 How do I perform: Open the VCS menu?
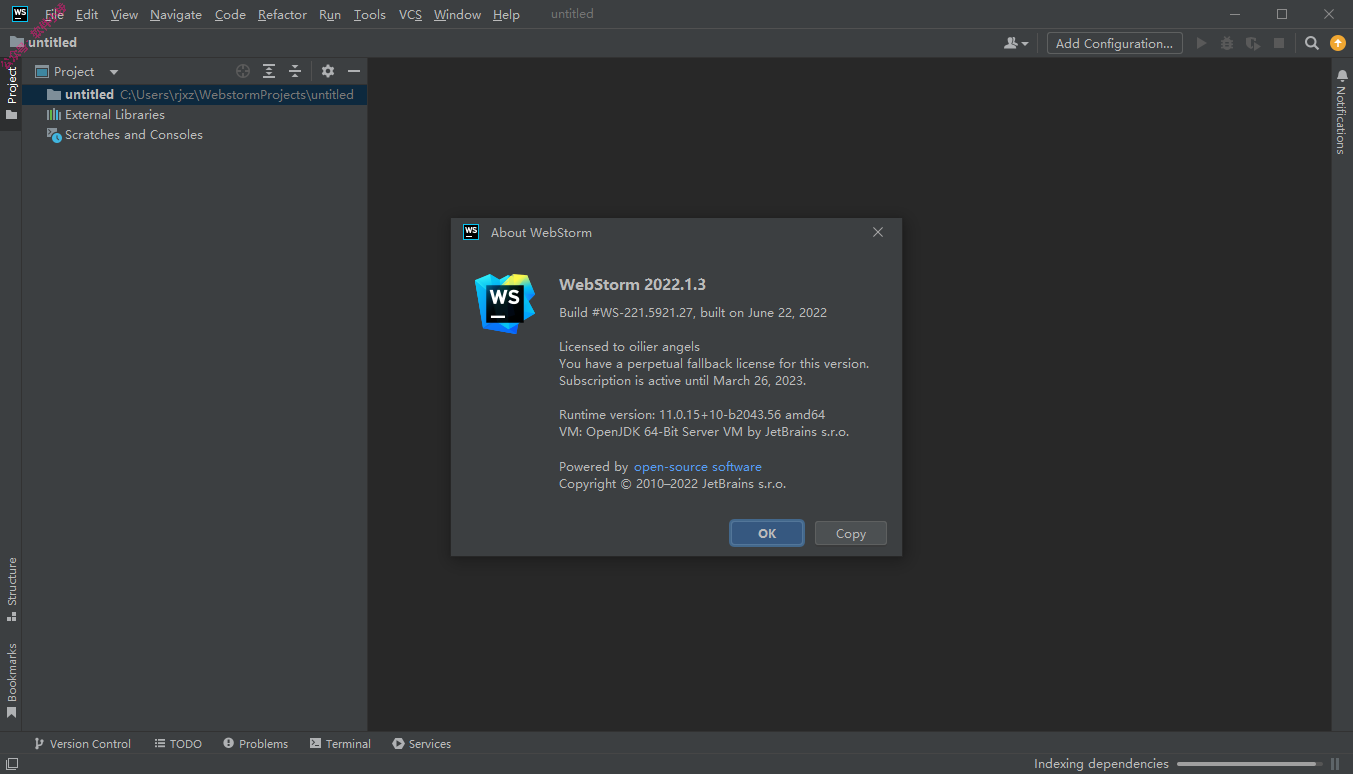point(410,14)
